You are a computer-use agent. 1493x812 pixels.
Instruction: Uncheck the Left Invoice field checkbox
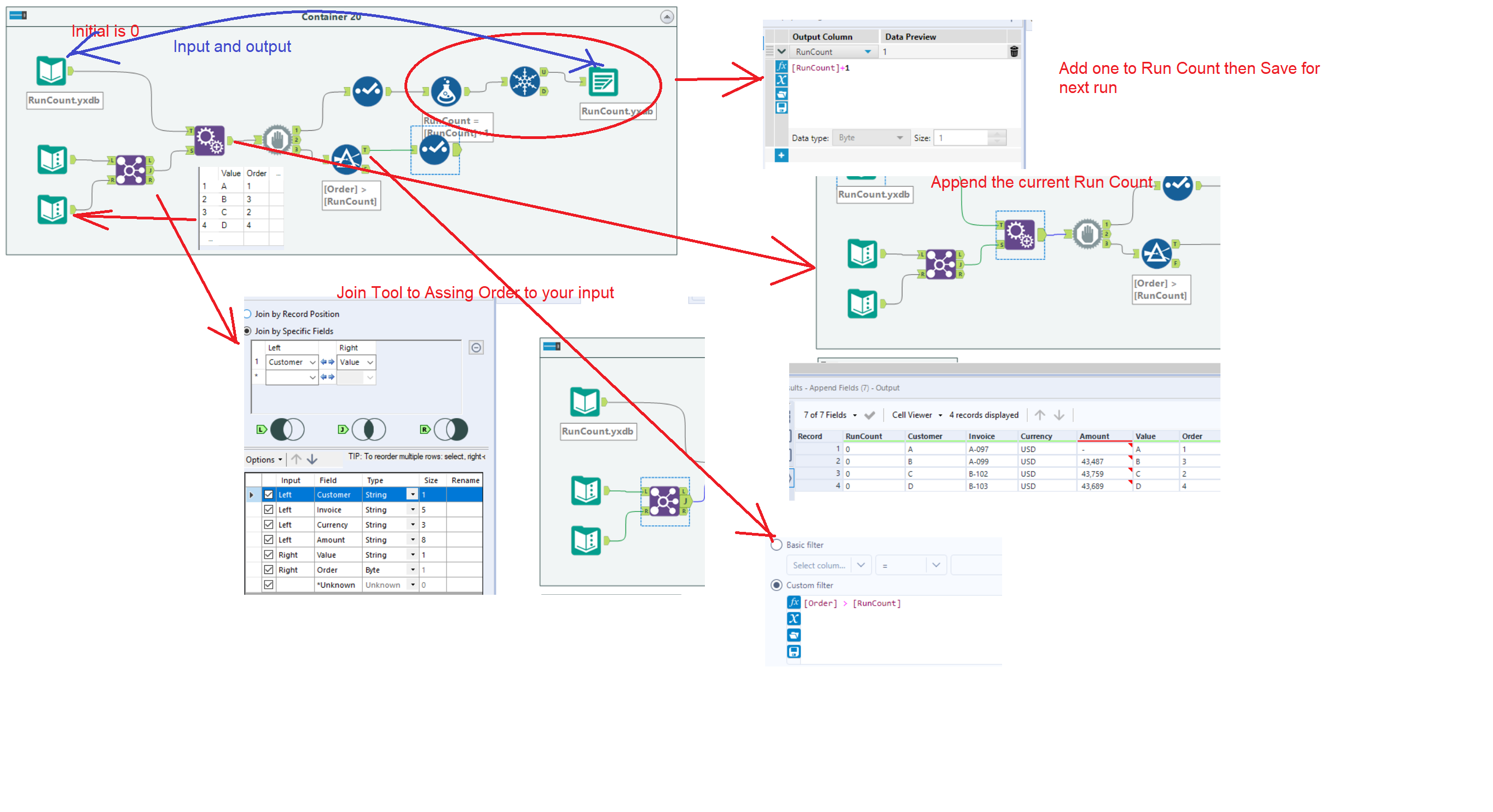tap(268, 509)
